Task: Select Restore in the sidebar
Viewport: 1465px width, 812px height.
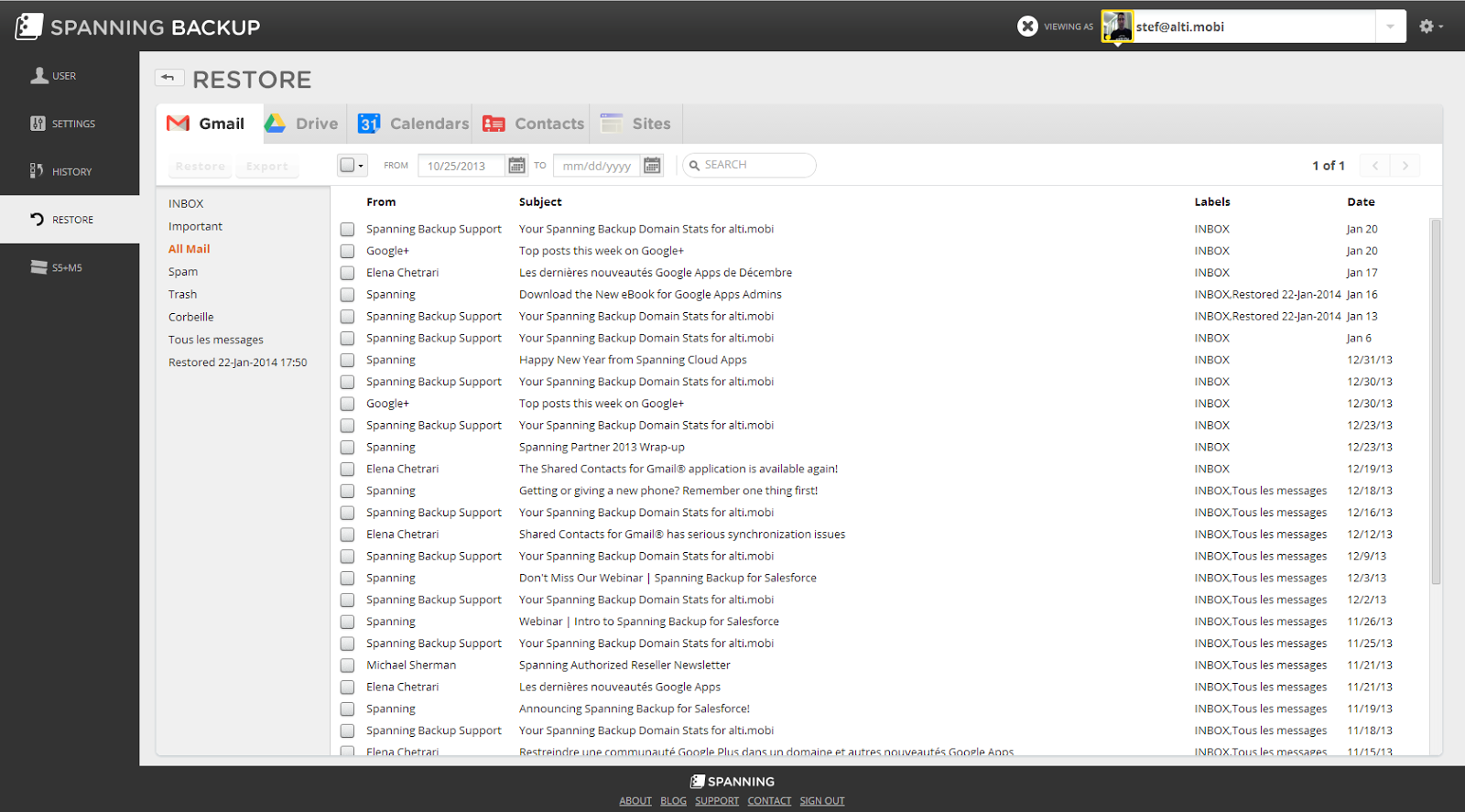Action: [x=70, y=220]
